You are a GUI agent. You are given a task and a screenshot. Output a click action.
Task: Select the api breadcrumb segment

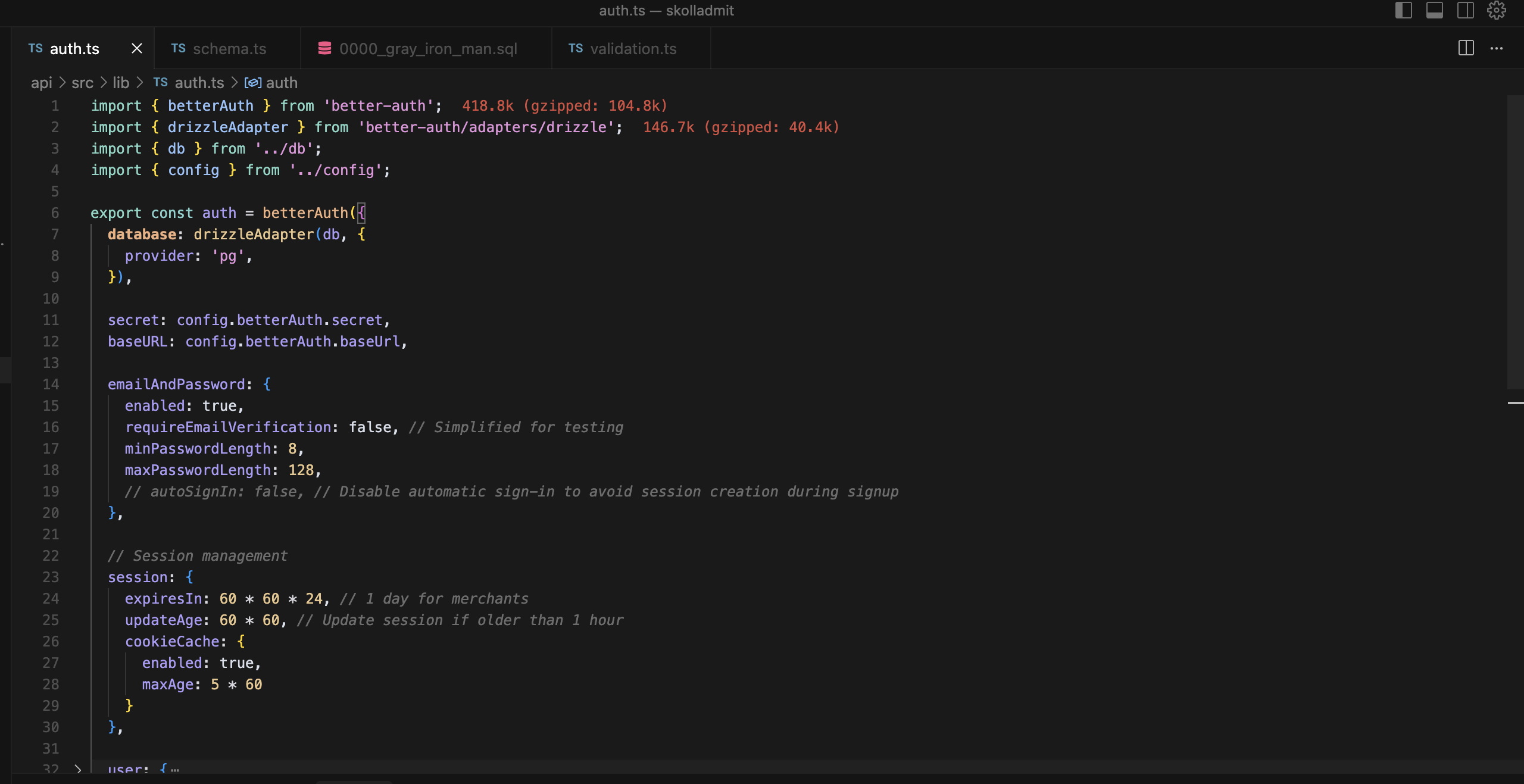click(42, 83)
